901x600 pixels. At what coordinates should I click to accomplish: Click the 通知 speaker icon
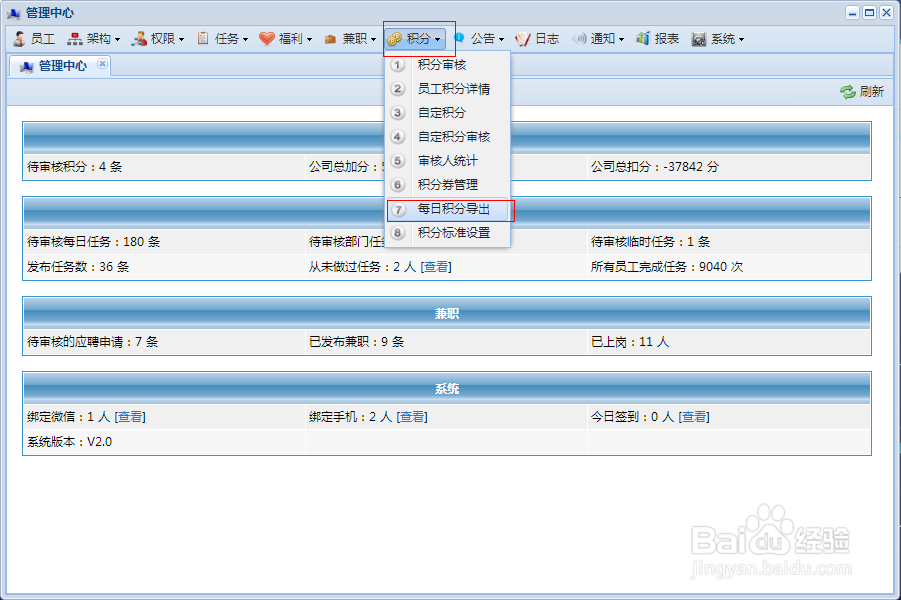(x=579, y=39)
